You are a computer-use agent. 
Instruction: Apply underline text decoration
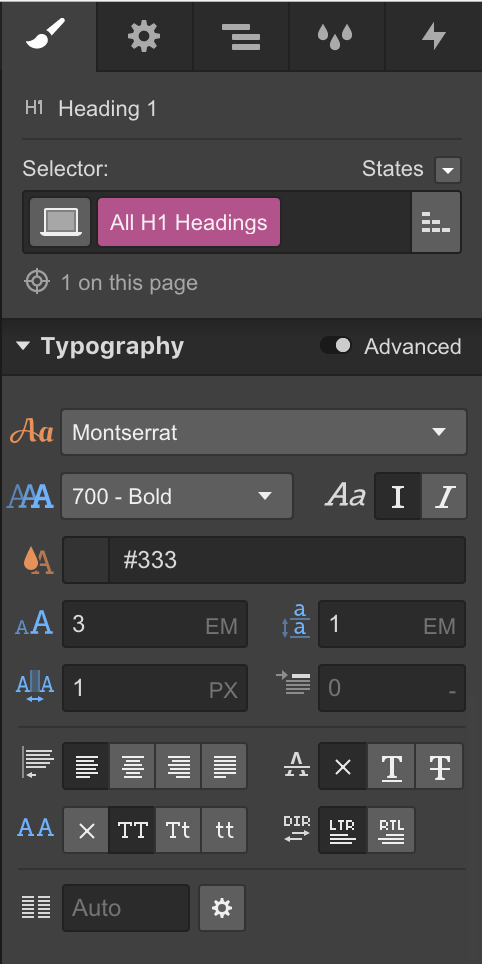pos(391,766)
